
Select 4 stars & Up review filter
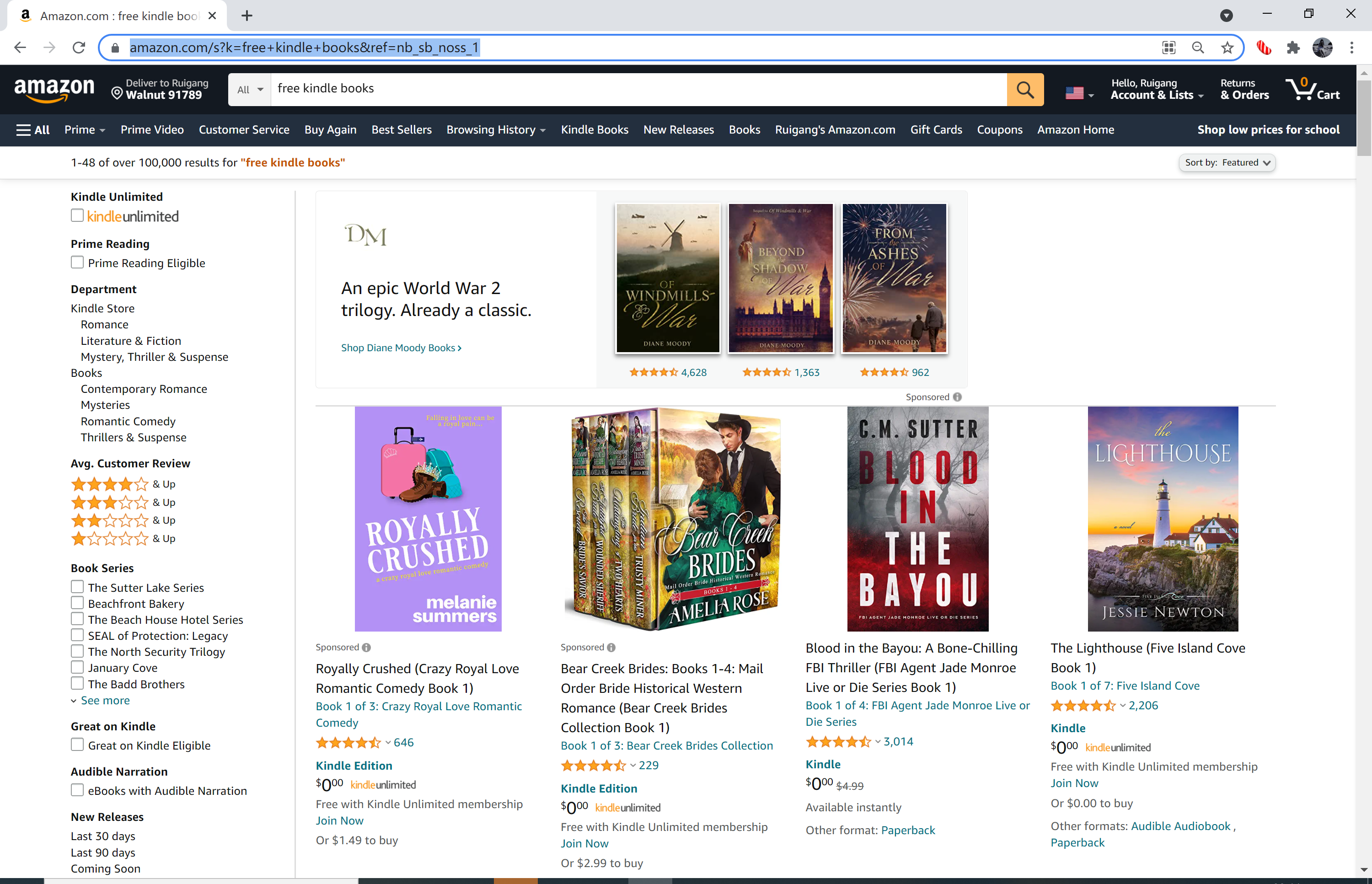click(x=123, y=484)
